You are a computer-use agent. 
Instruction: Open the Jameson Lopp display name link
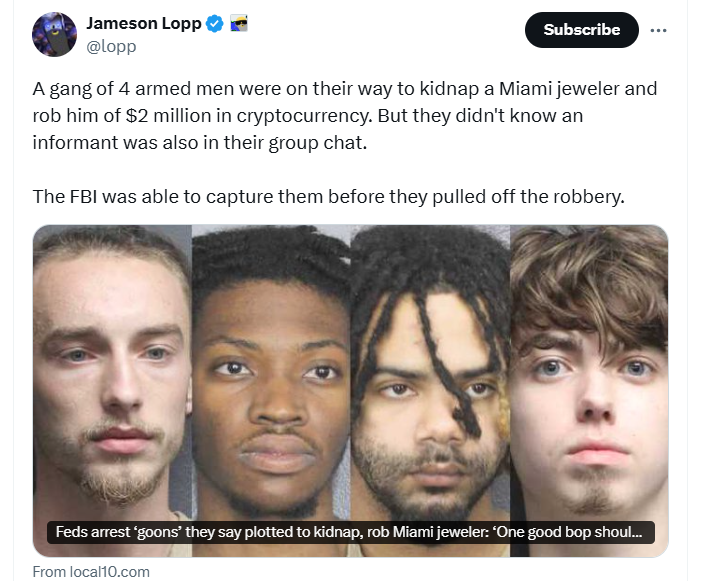[x=144, y=23]
